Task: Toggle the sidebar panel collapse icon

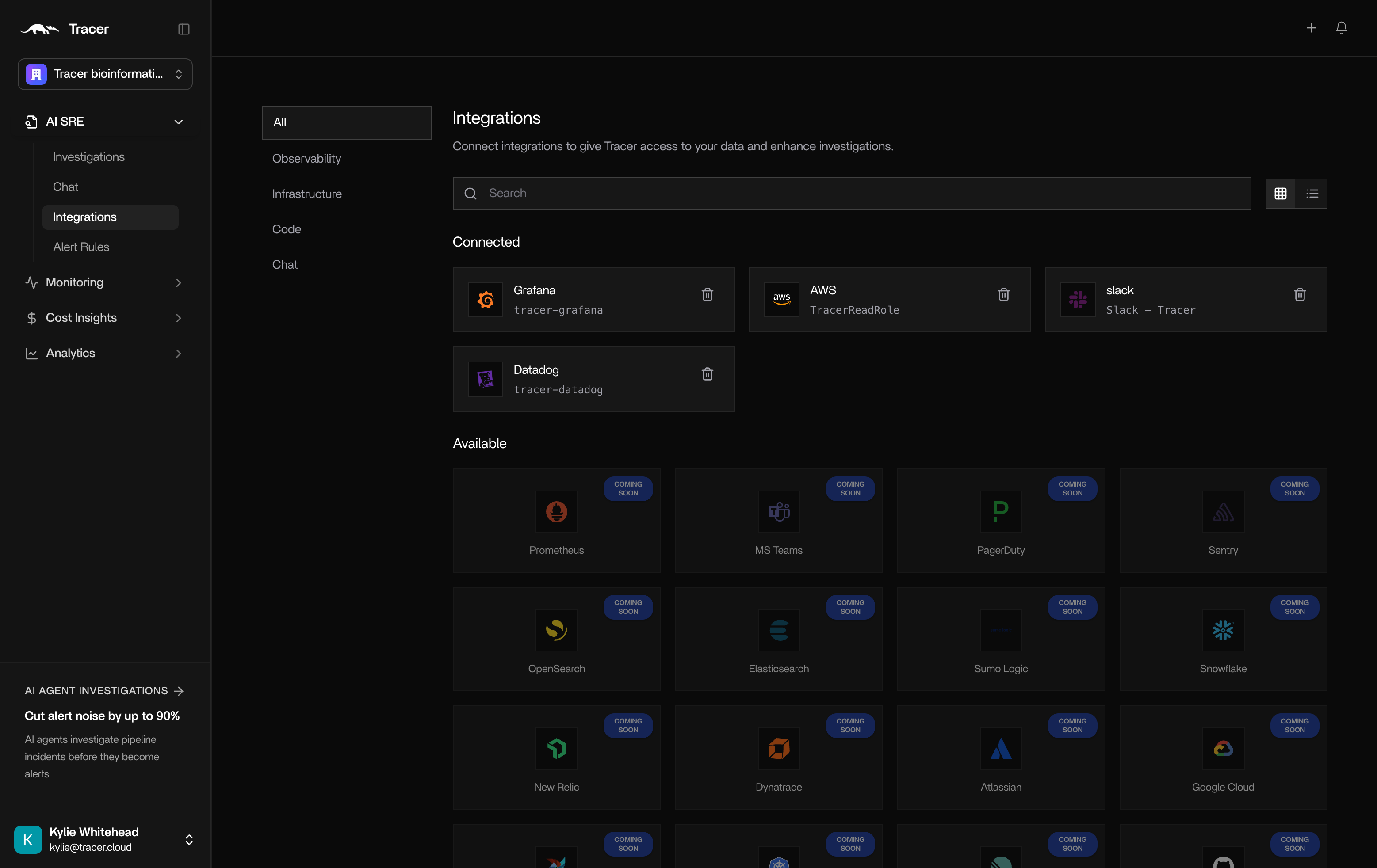Action: [184, 29]
